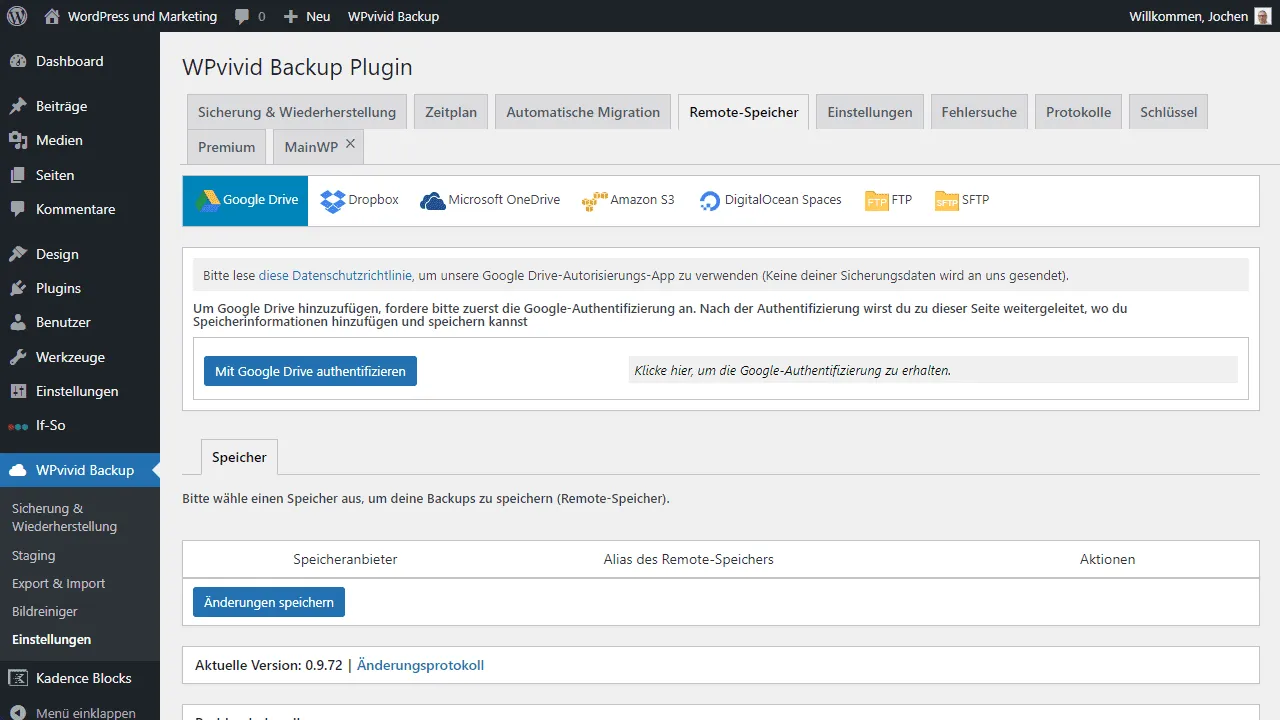Click the If-So colored dots icon
The image size is (1280, 720).
[x=18, y=426]
